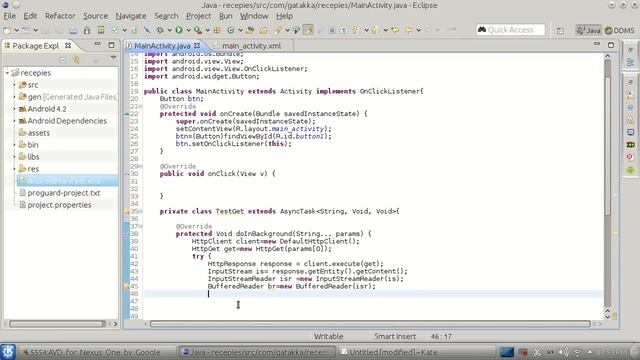Viewport: 640px width, 360px height.
Task: Open the New file dropdown arrow
Action: (16, 30)
